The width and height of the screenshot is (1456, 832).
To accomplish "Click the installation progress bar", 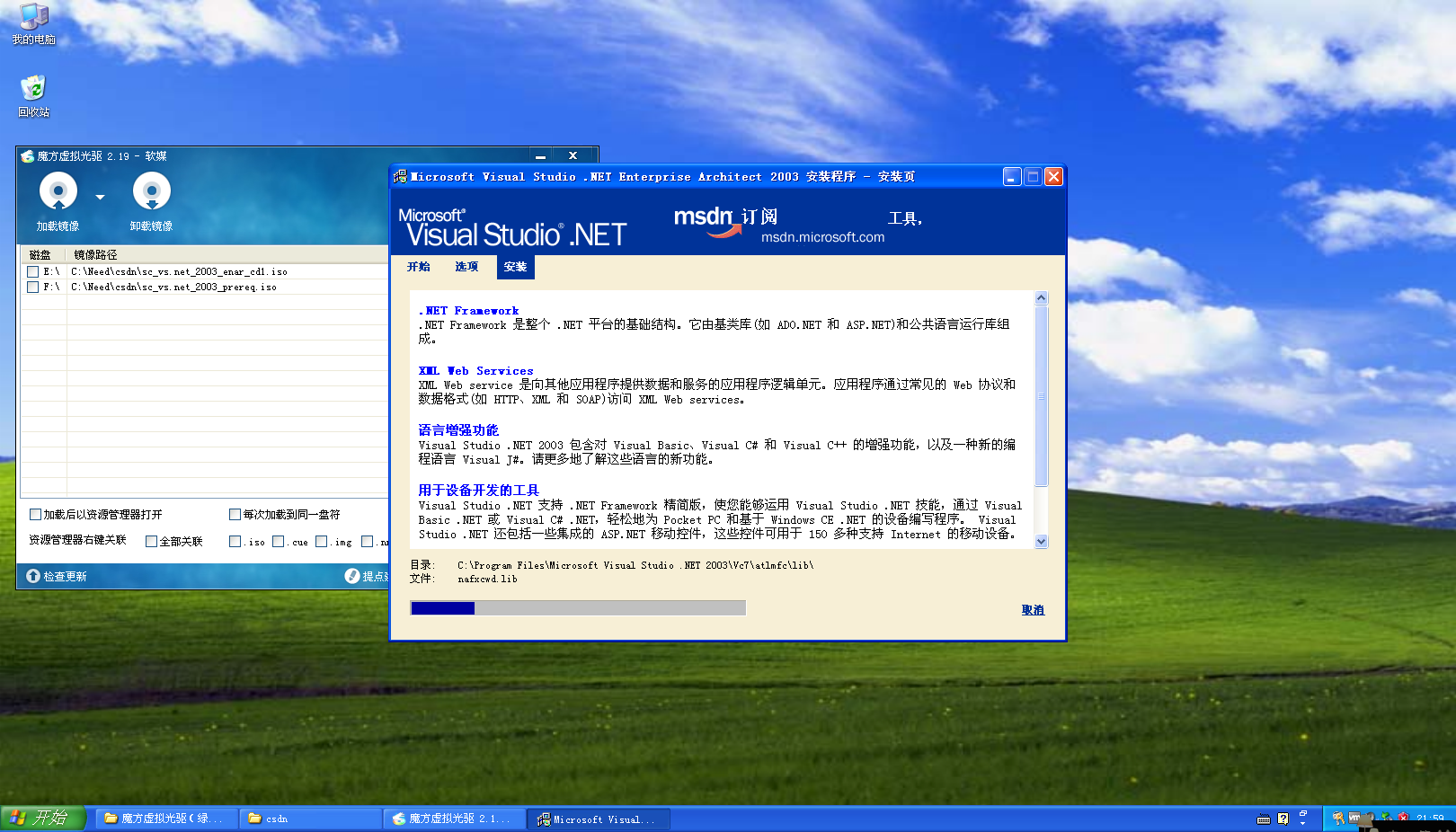I will click(x=578, y=607).
